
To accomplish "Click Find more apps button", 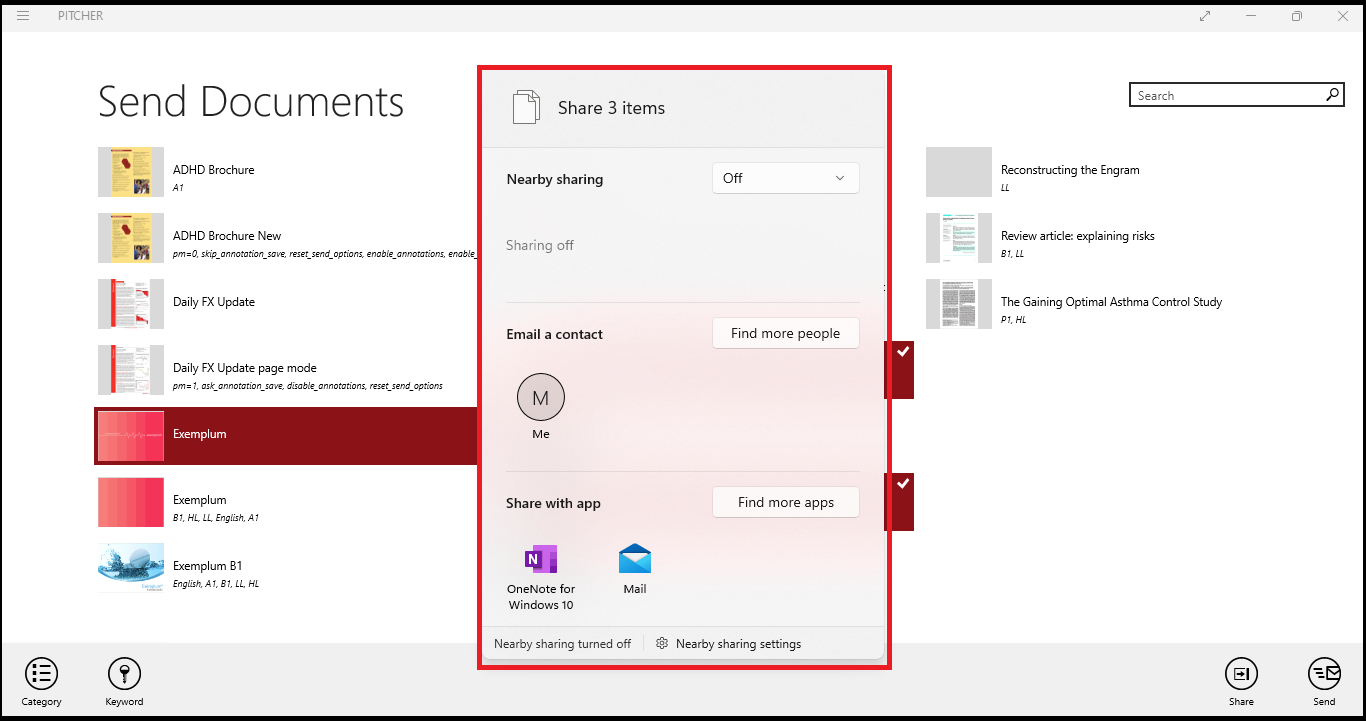I will coord(785,502).
